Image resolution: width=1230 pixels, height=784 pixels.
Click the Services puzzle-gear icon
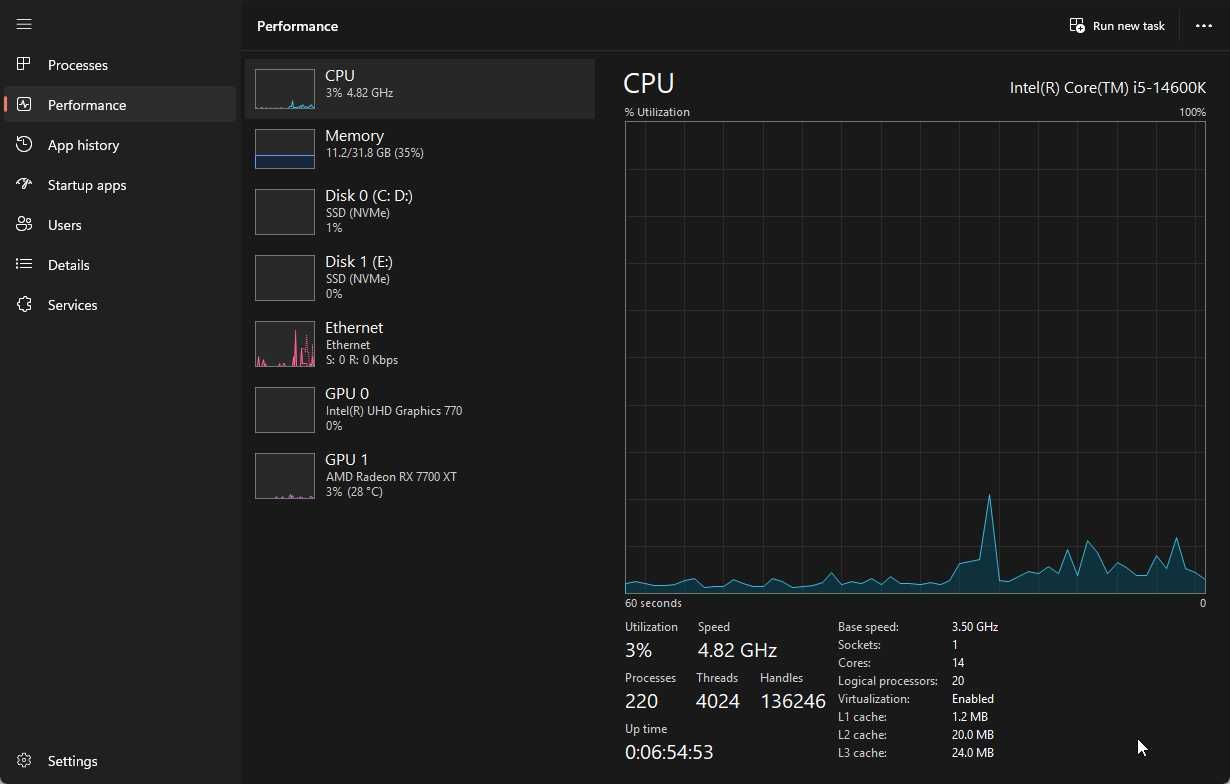24,304
